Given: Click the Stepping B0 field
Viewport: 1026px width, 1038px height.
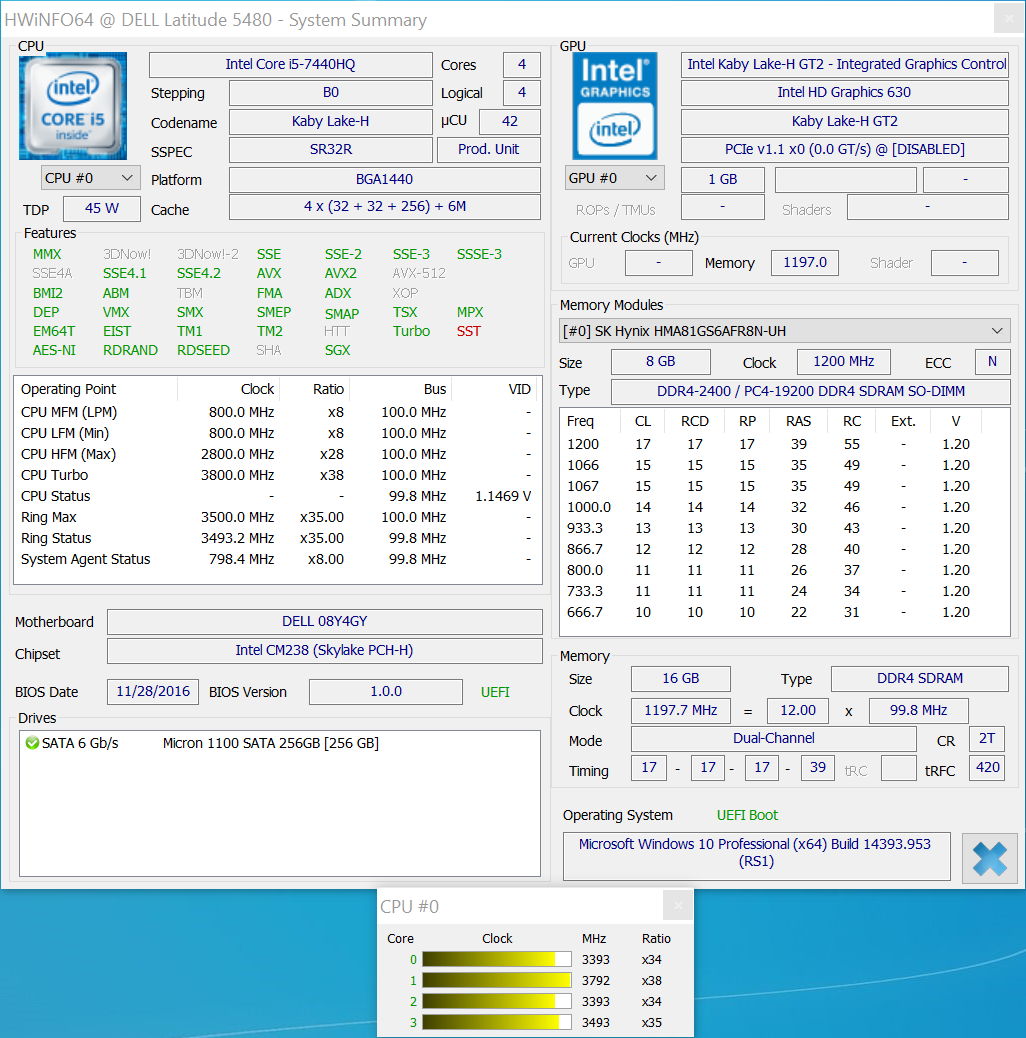Looking at the screenshot, I should [x=331, y=93].
